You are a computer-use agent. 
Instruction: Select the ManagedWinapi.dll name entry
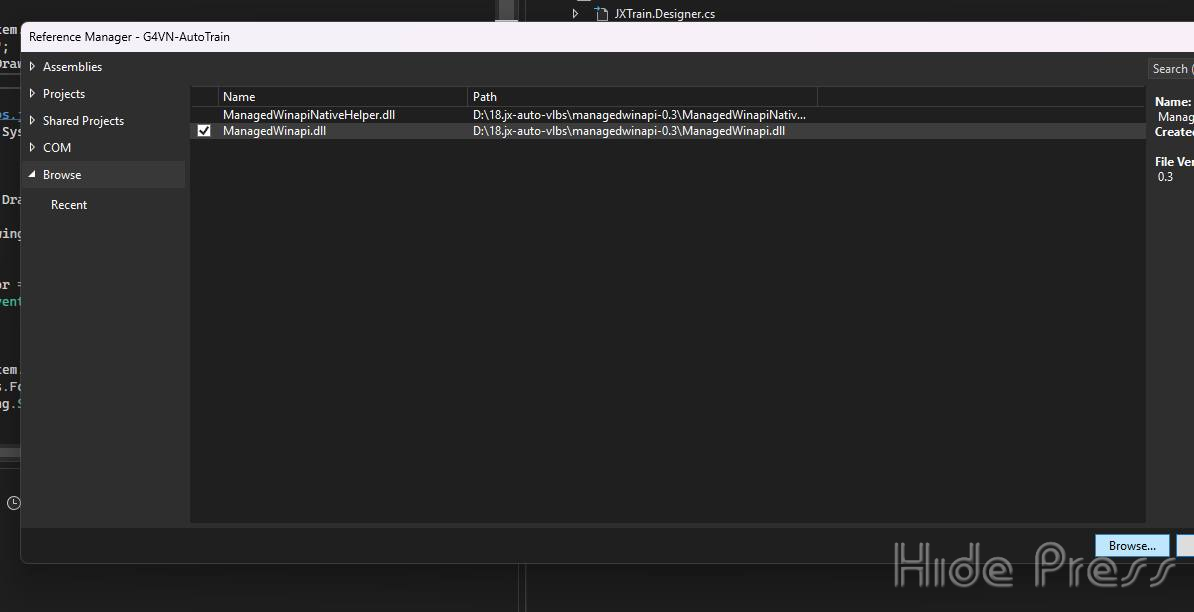[x=274, y=131]
